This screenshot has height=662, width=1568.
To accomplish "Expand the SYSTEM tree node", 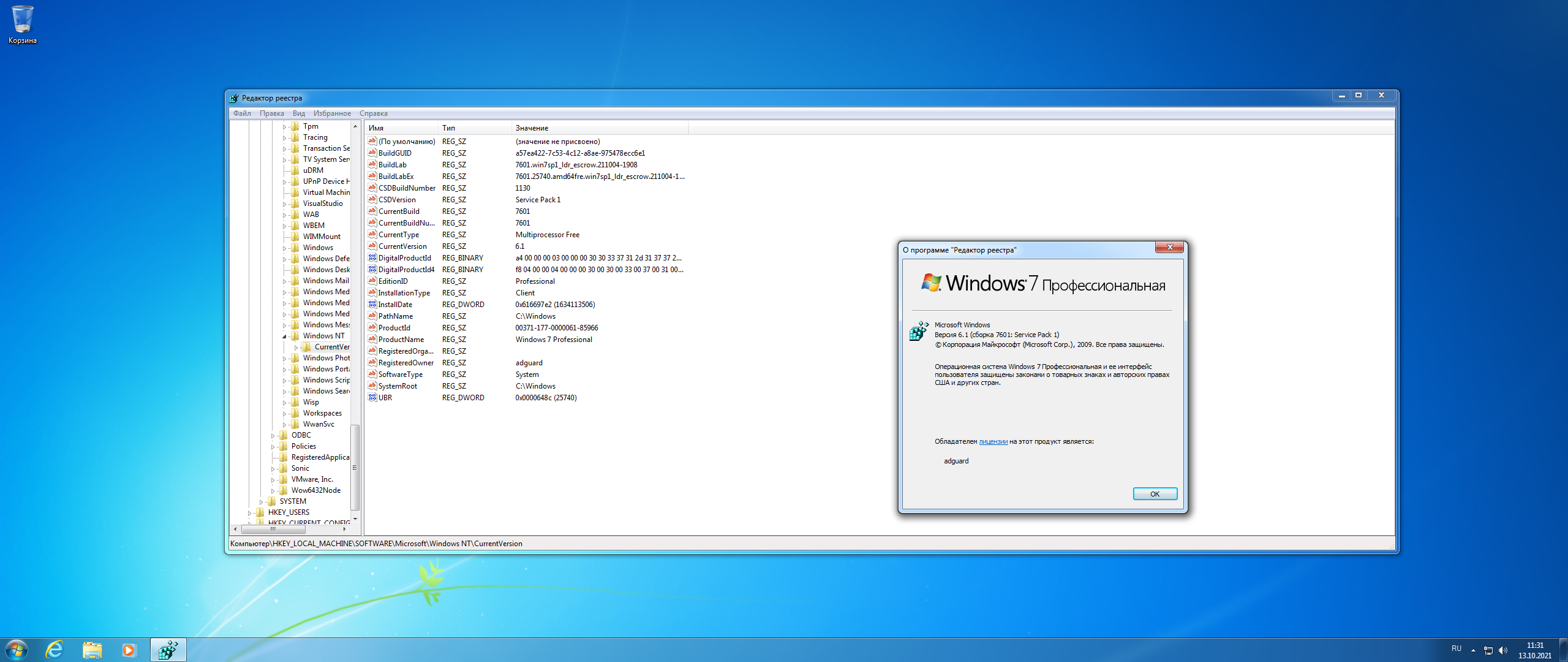I will (x=261, y=502).
